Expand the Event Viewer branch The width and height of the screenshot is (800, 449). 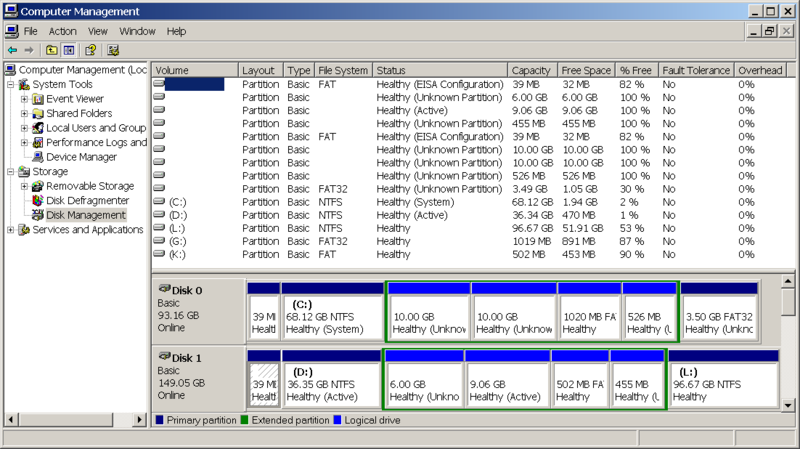coord(24,99)
